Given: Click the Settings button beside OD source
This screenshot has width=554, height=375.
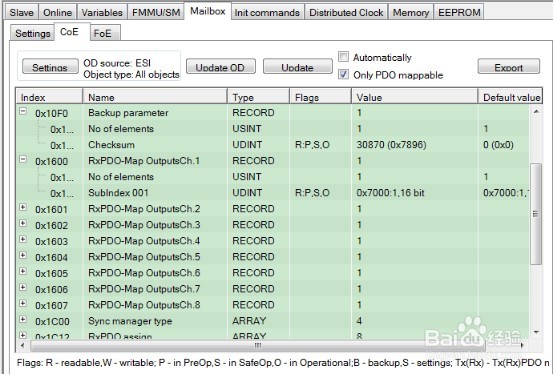Looking at the screenshot, I should (x=50, y=67).
